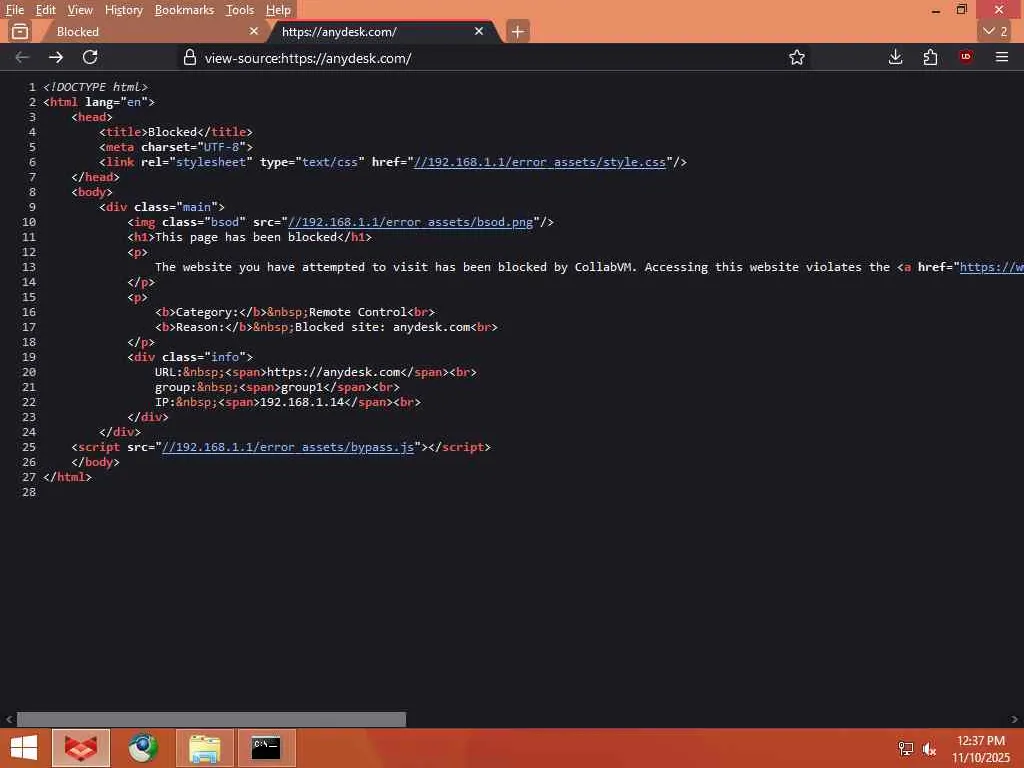Open the hamburger application menu
This screenshot has height=768, width=1024.
pos(1001,57)
